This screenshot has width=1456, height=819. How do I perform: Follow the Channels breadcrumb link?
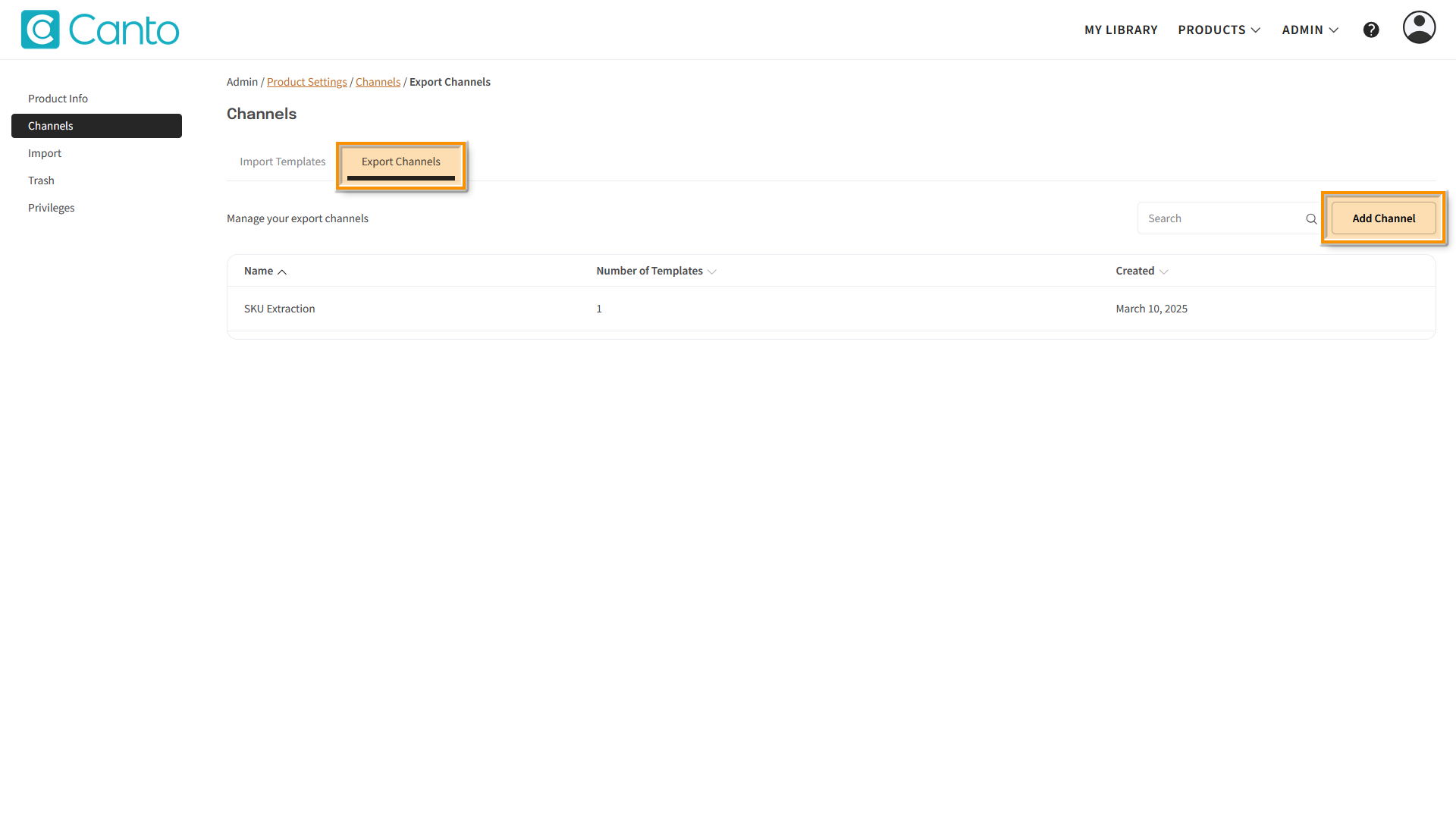[x=378, y=82]
